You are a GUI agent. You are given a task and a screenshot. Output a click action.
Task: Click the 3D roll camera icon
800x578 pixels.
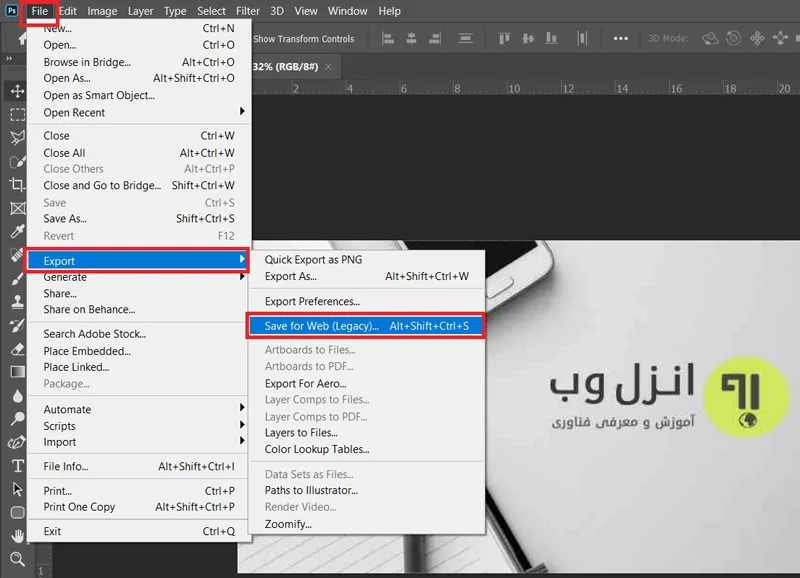[x=733, y=38]
